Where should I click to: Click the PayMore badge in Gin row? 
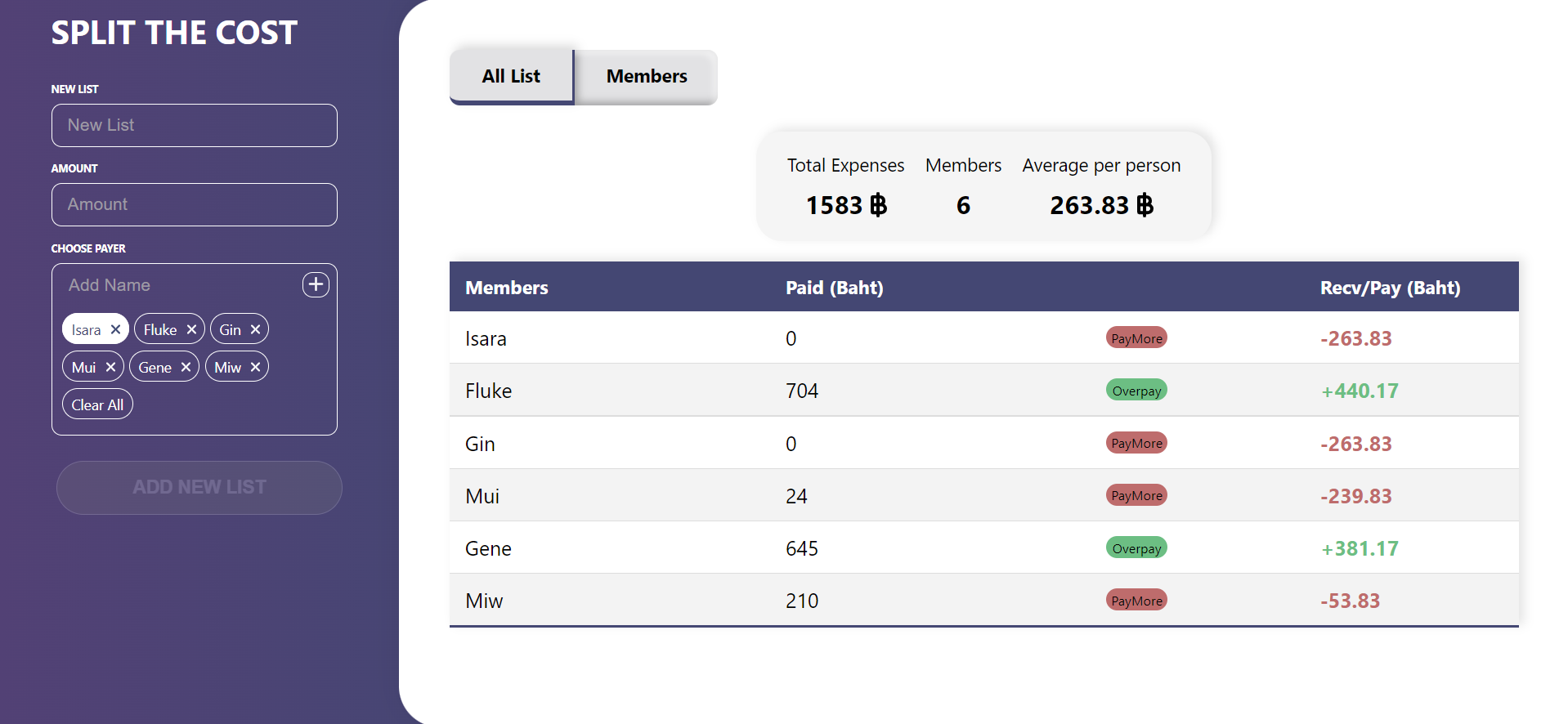click(x=1136, y=443)
